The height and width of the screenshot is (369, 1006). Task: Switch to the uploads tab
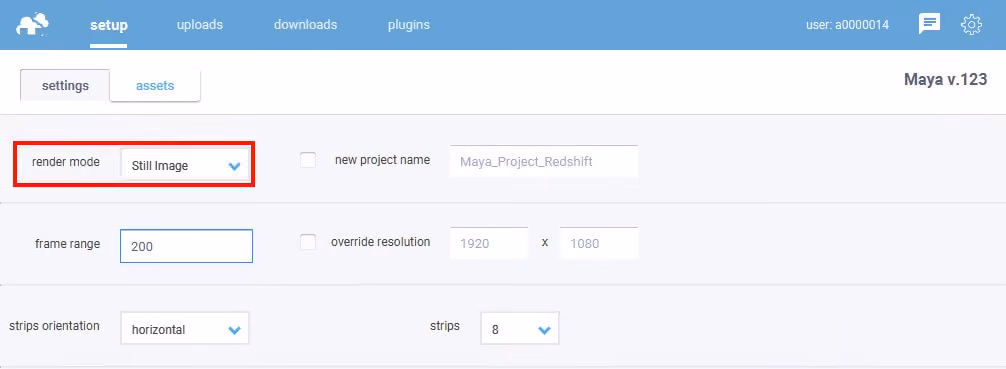(x=200, y=25)
